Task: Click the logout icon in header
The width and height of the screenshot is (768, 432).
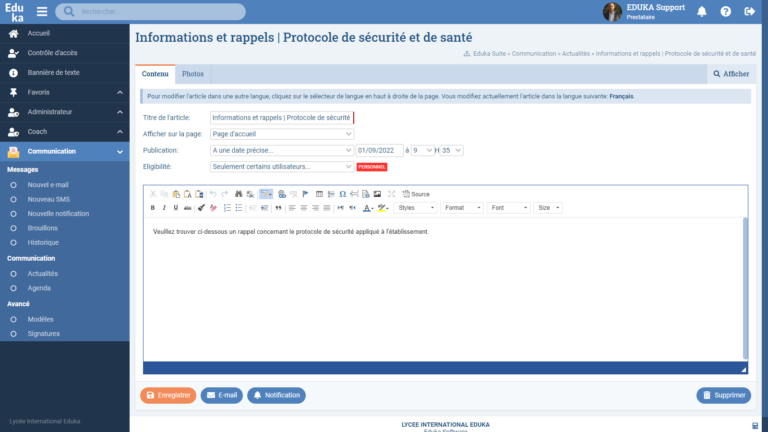Action: point(749,12)
